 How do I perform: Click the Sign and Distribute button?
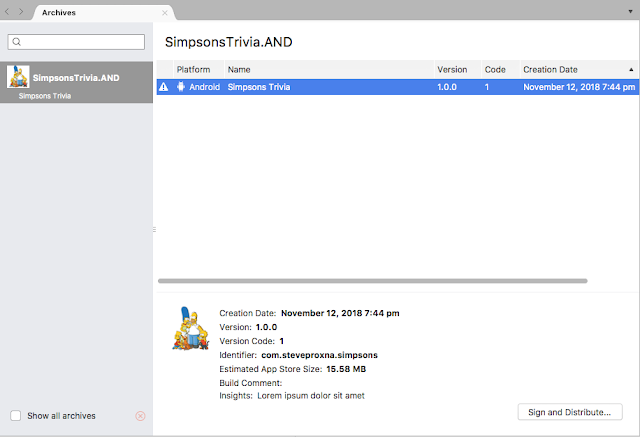pos(570,412)
